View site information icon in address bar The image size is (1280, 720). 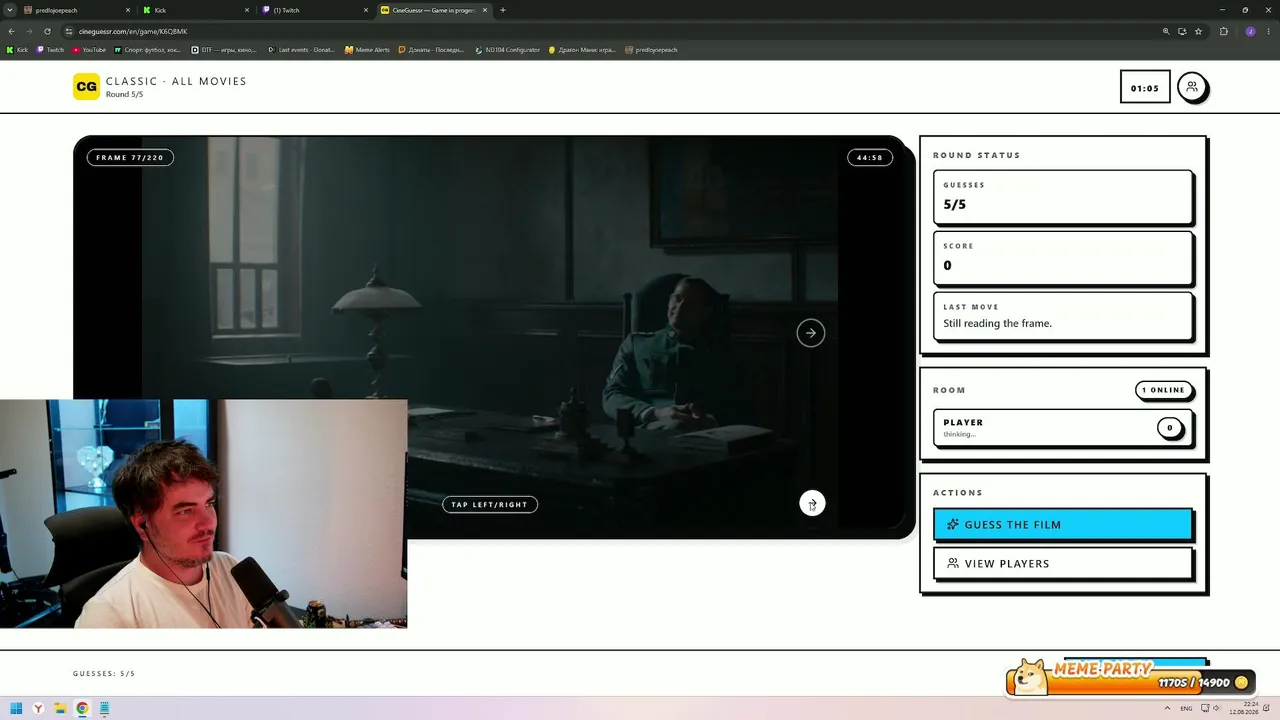point(69,31)
